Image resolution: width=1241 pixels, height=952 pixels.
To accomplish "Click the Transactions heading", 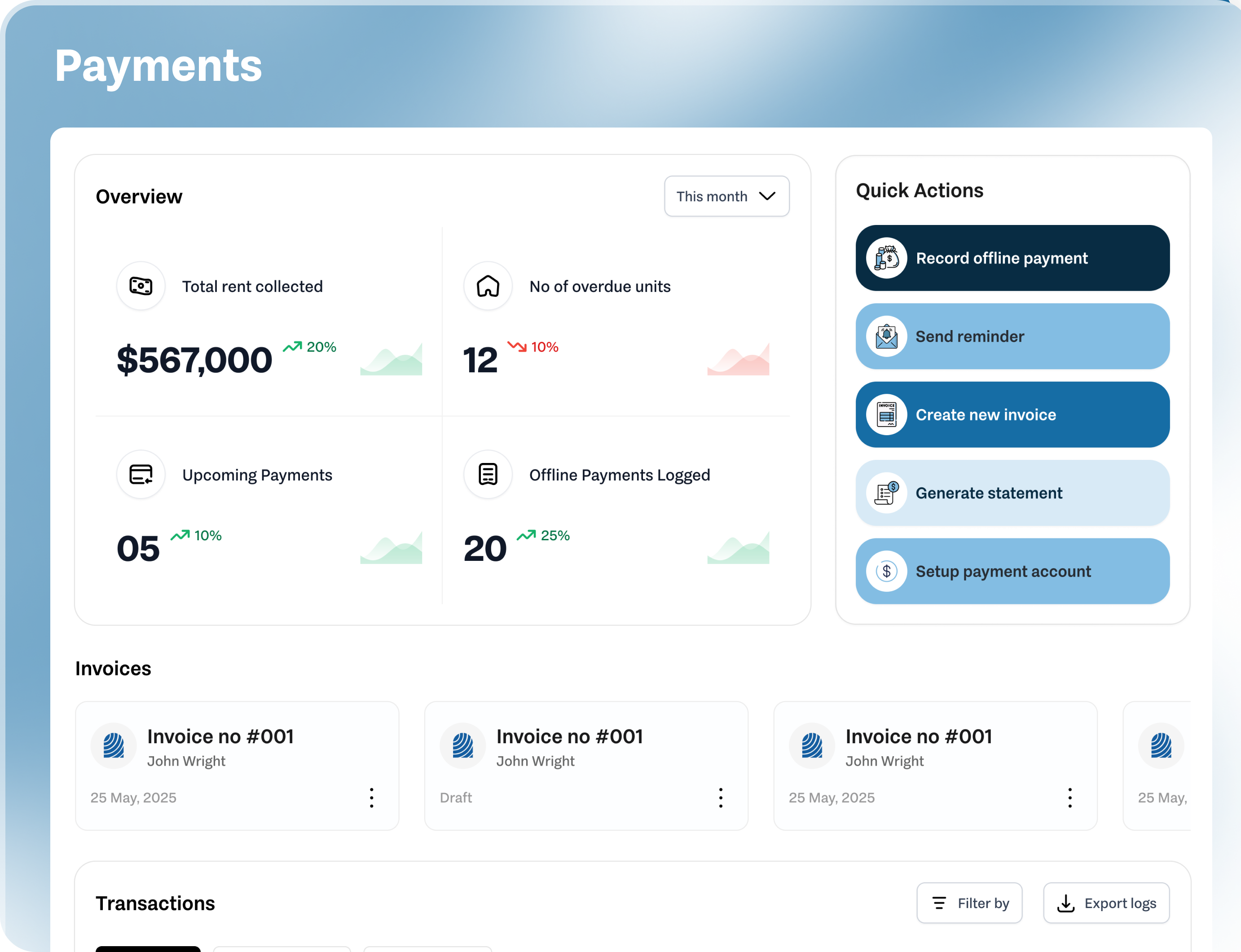I will click(x=155, y=903).
